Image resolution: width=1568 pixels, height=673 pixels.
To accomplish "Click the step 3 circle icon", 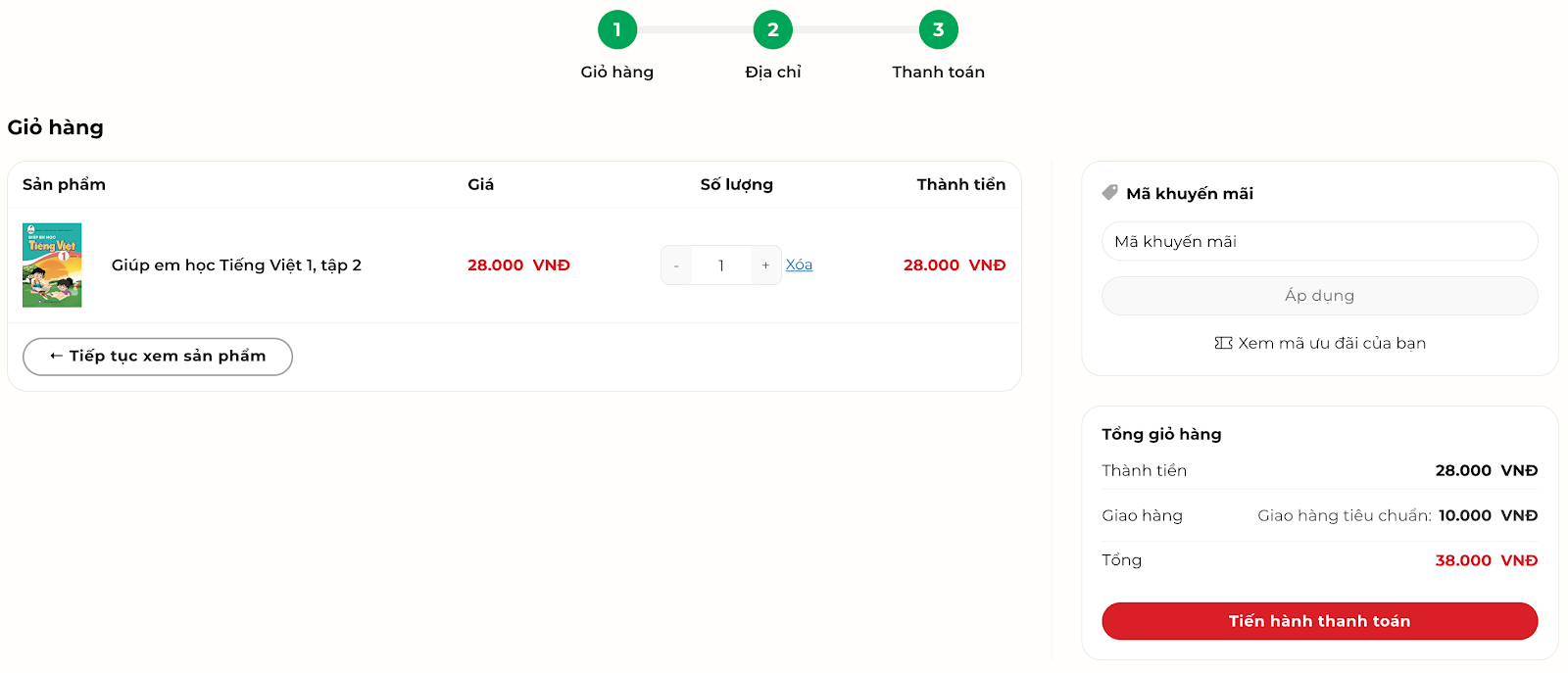I will point(938,30).
